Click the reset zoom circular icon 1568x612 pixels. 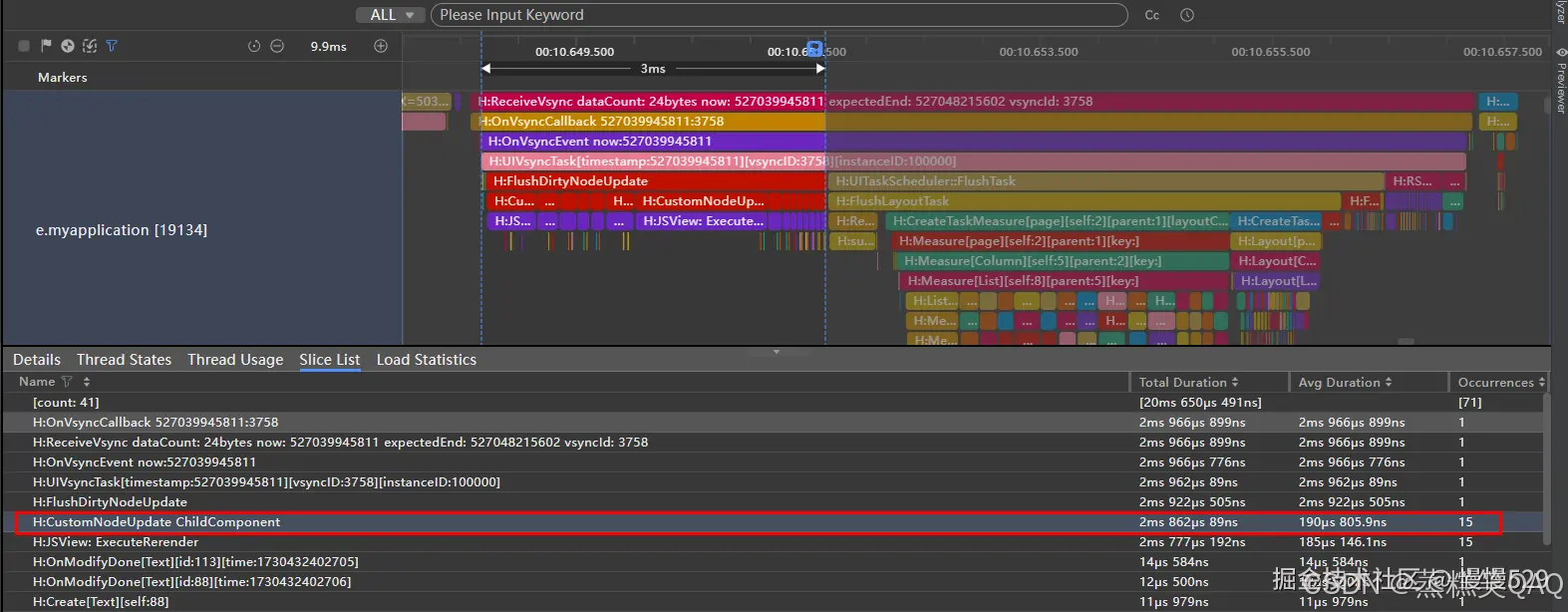(x=254, y=46)
